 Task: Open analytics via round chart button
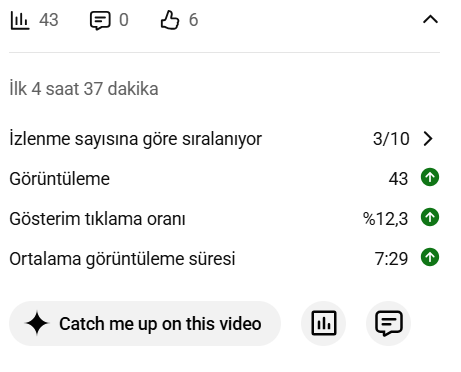point(324,323)
